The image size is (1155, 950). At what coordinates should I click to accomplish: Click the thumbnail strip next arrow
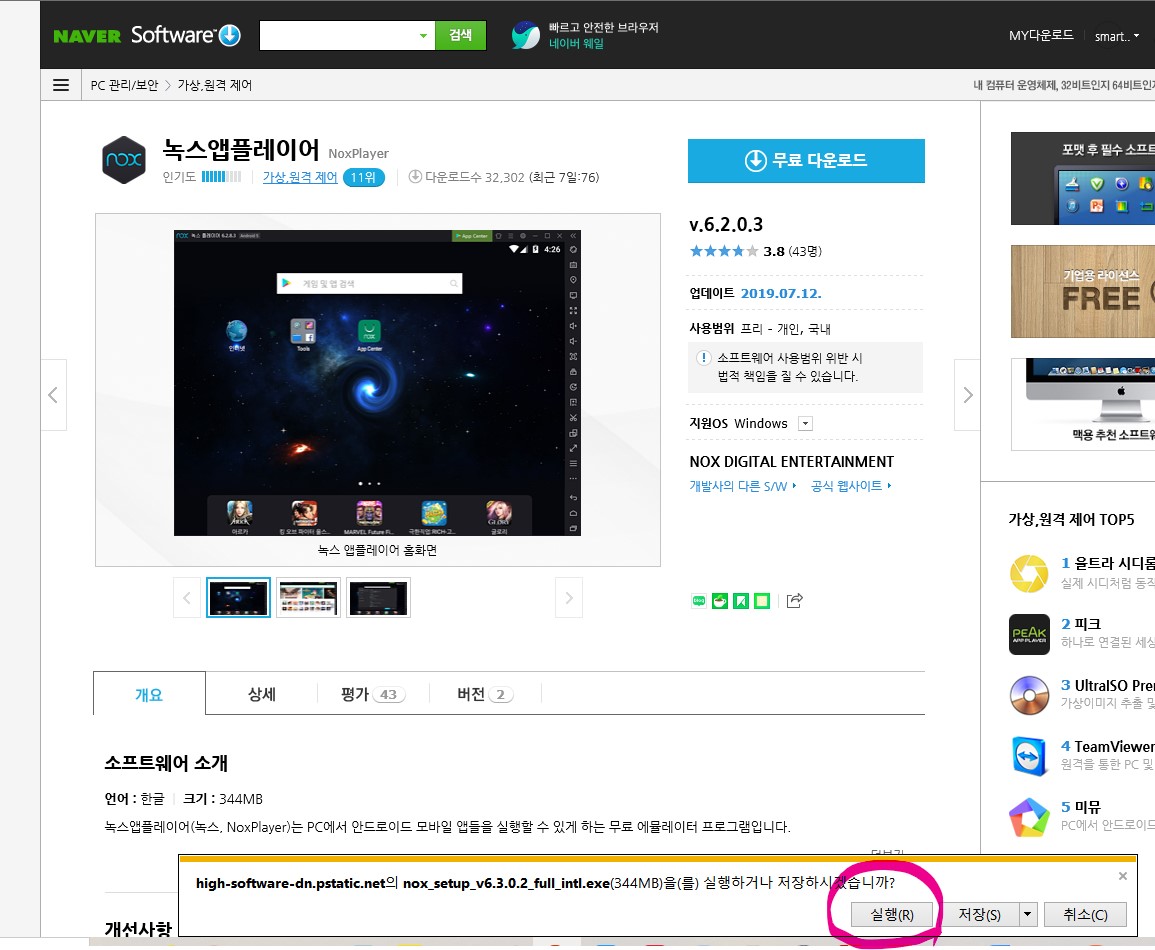tap(569, 597)
